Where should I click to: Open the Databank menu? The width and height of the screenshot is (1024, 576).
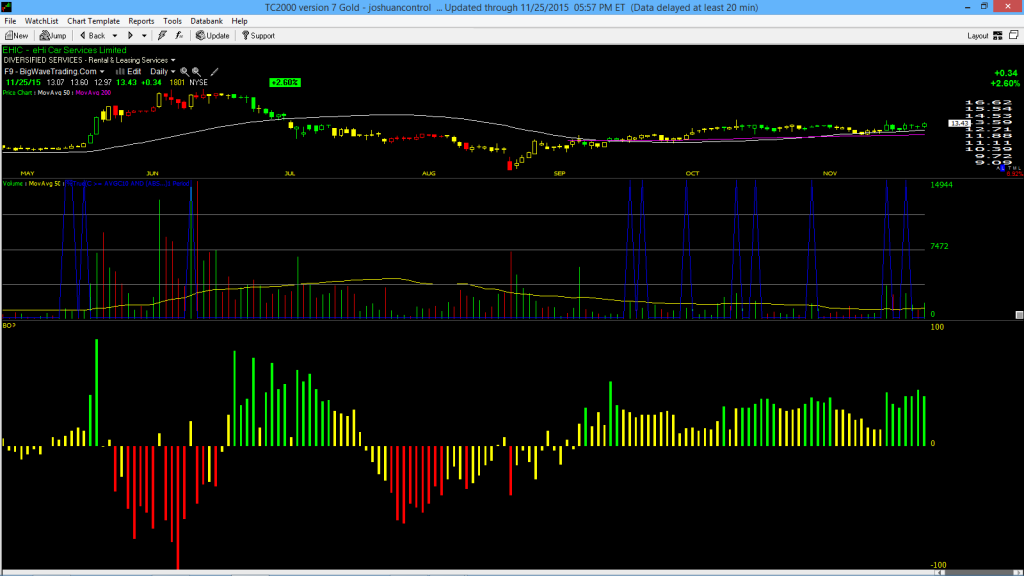click(206, 21)
